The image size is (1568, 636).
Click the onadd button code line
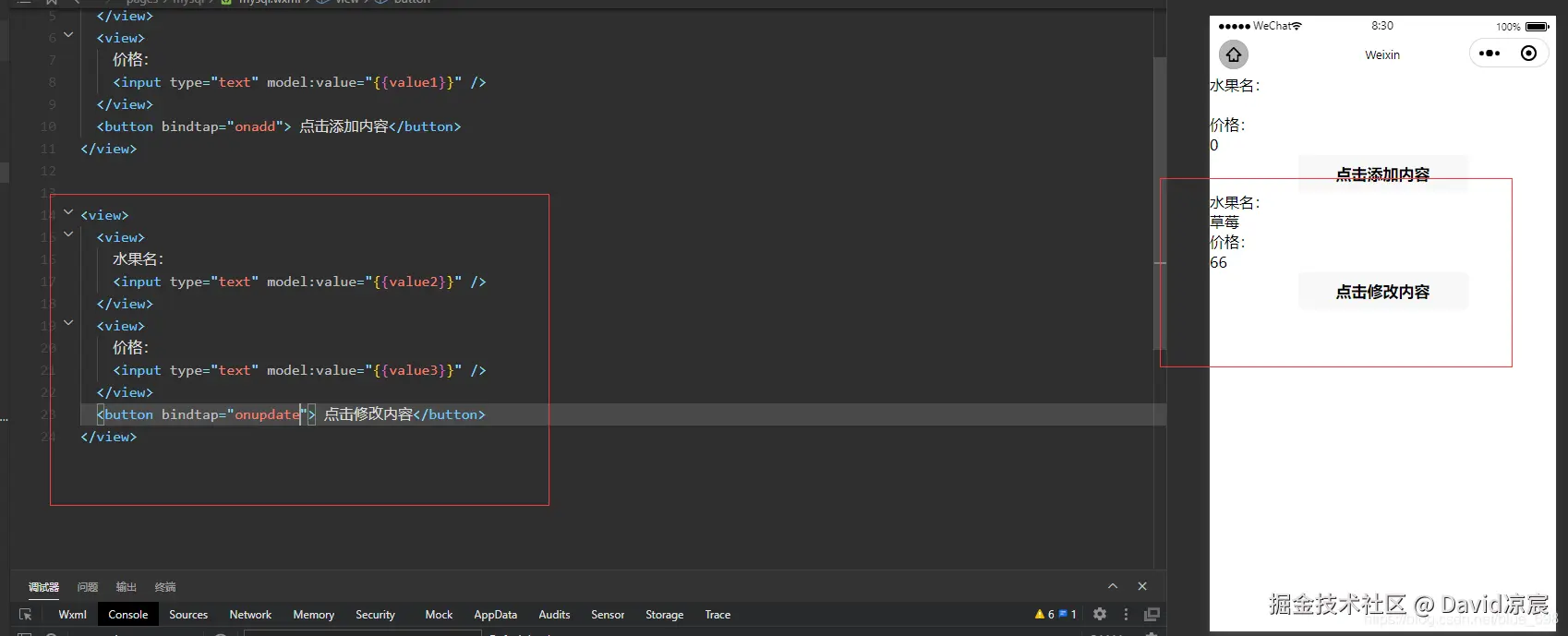(279, 126)
